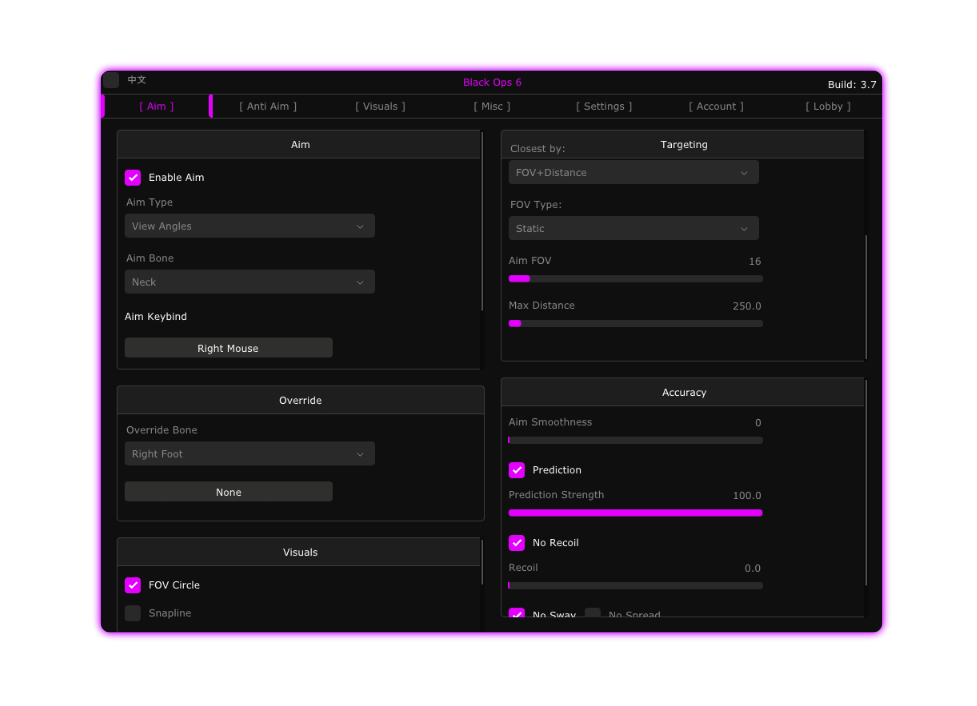Uncheck the Enable Aim checkbox

[x=133, y=178]
